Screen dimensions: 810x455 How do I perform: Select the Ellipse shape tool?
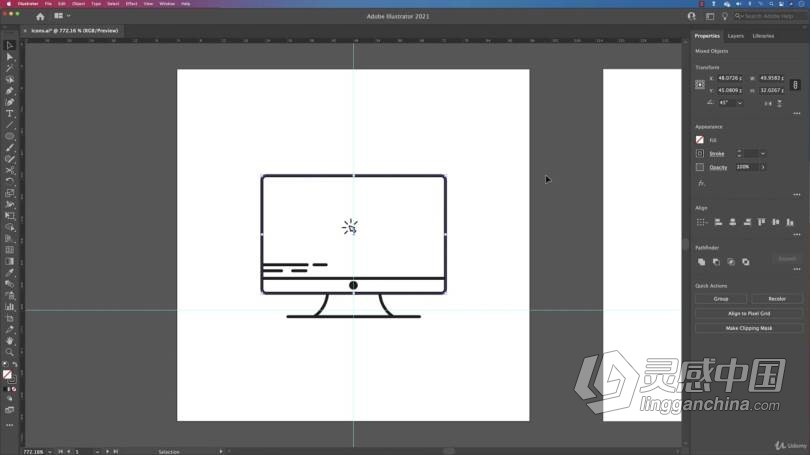click(x=10, y=136)
